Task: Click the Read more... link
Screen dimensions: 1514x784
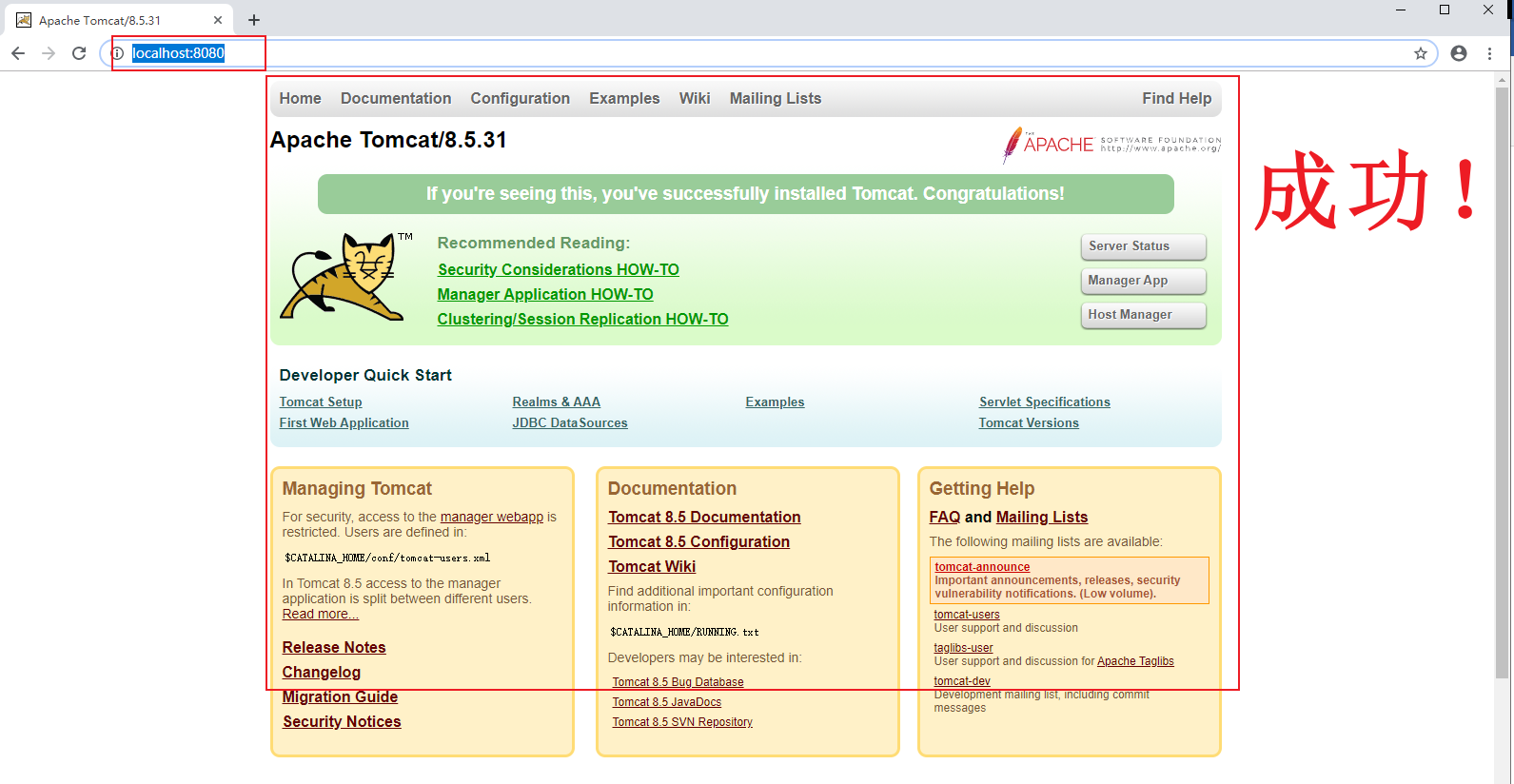Action: [x=320, y=614]
